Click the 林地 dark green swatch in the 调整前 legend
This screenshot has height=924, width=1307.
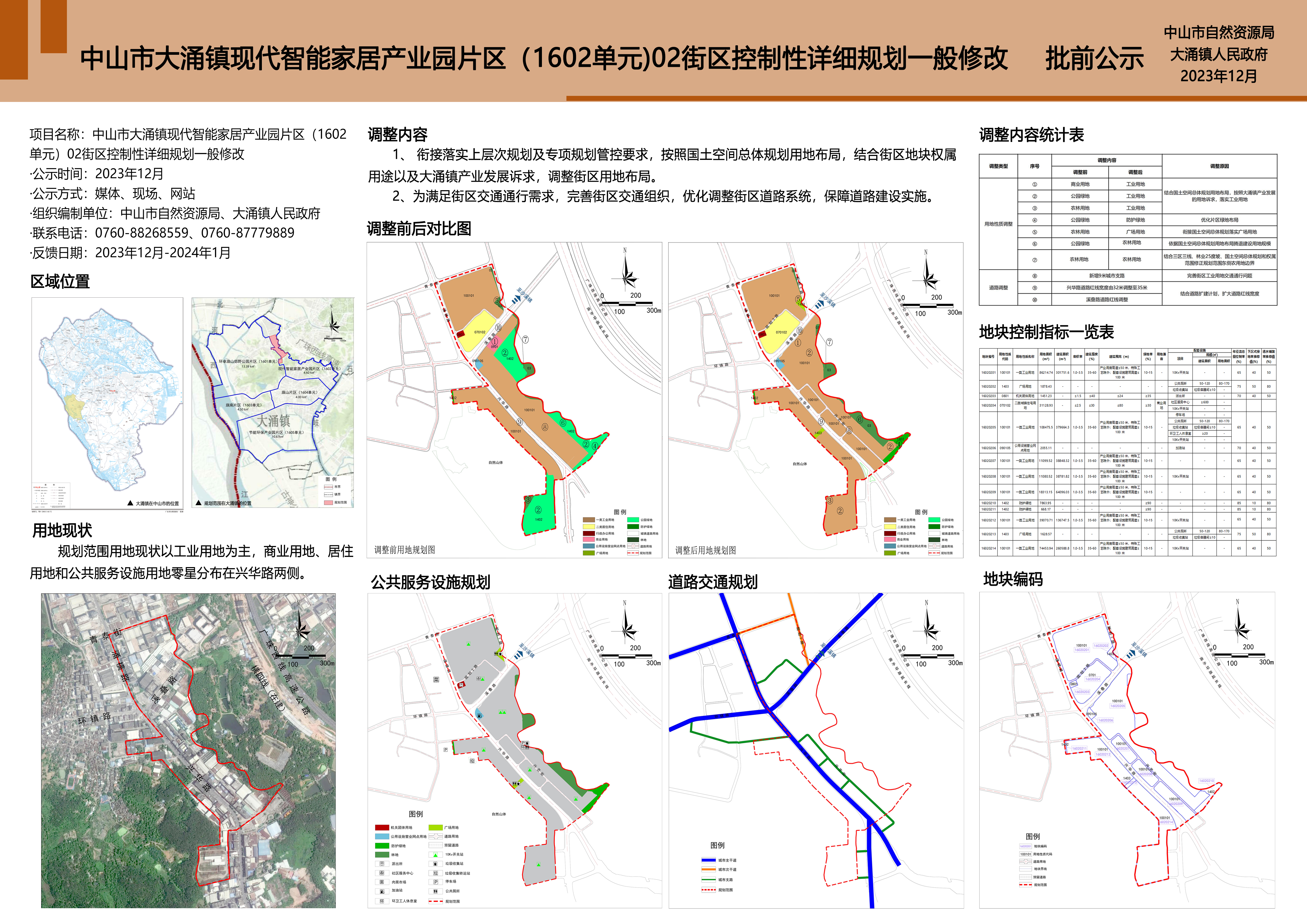(x=633, y=540)
